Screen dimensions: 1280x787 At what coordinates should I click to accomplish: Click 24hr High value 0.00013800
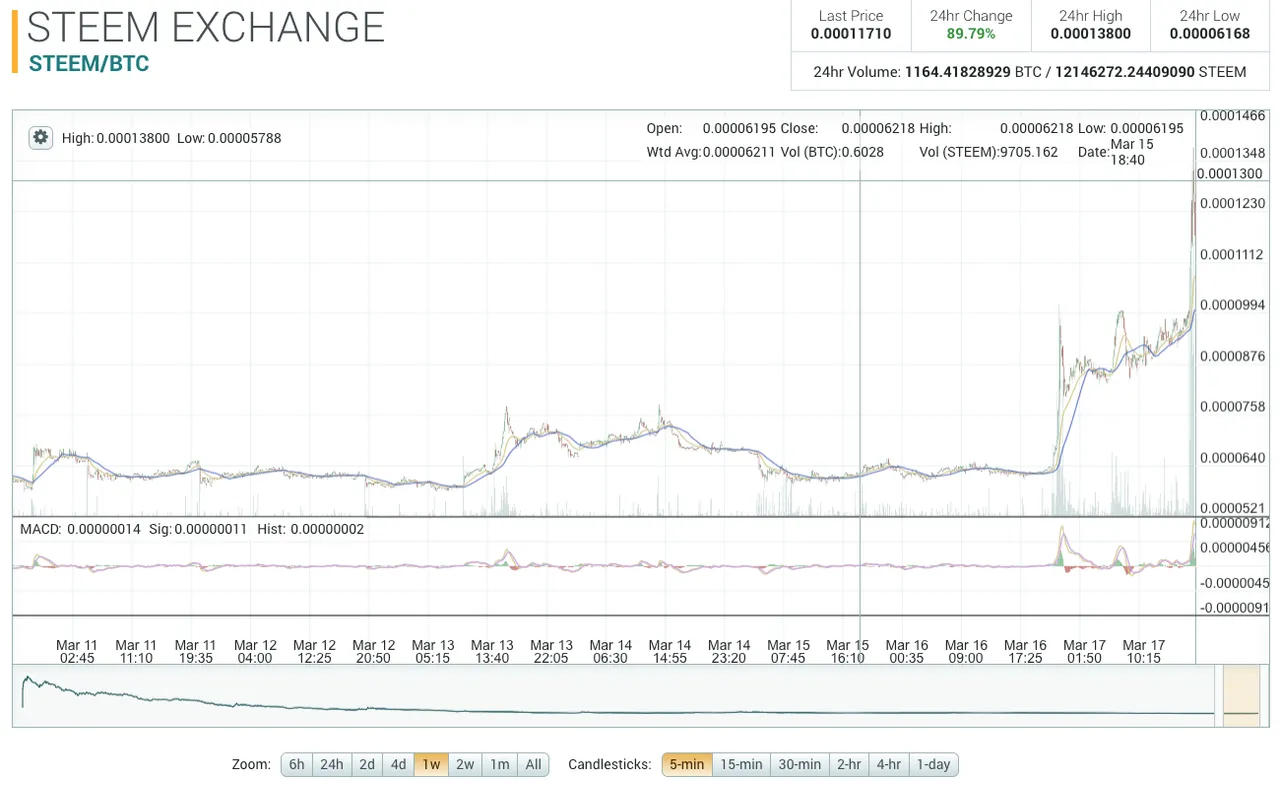click(x=1091, y=34)
